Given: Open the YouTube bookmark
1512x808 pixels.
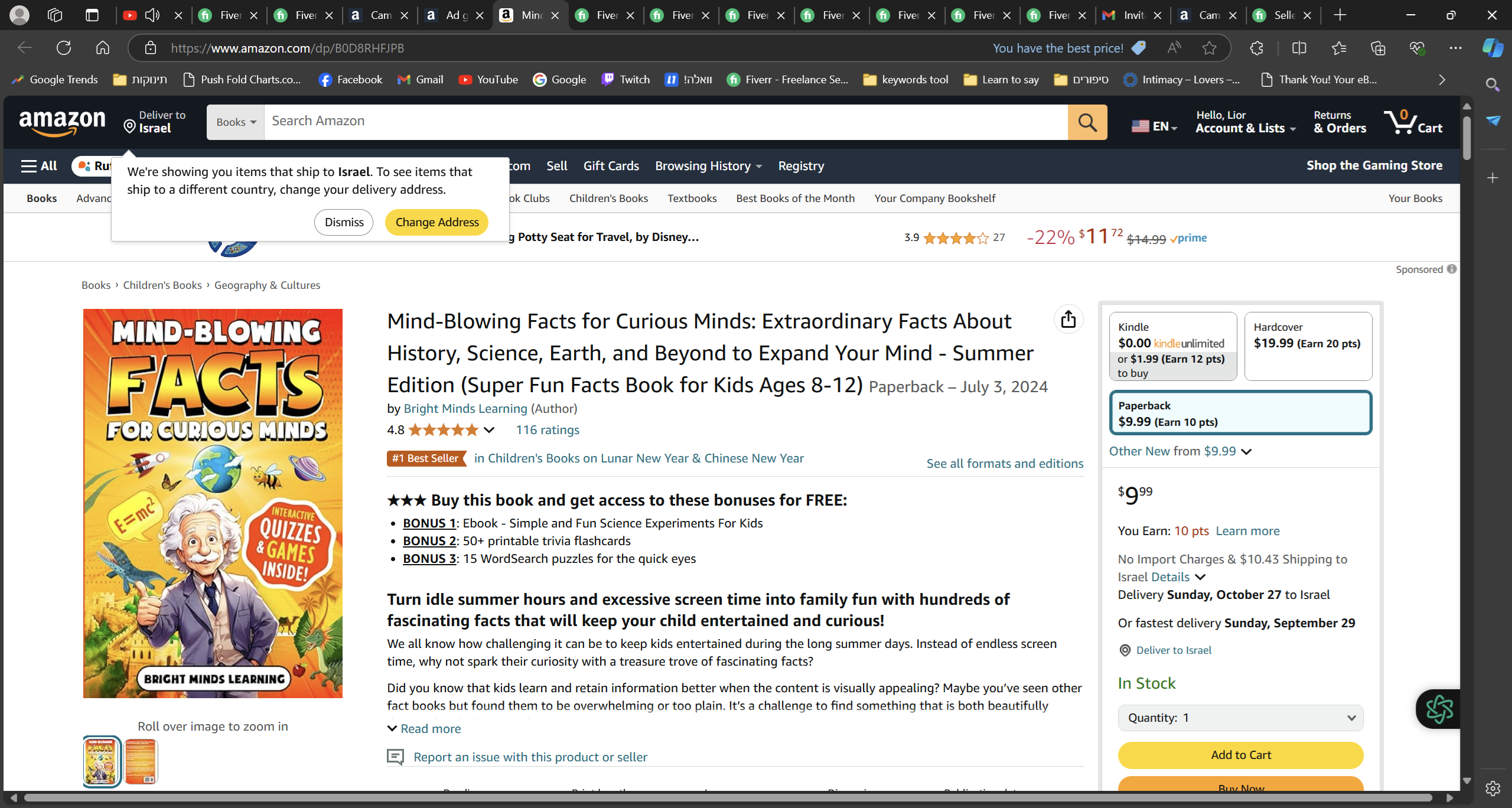Looking at the screenshot, I should pyautogui.click(x=488, y=80).
